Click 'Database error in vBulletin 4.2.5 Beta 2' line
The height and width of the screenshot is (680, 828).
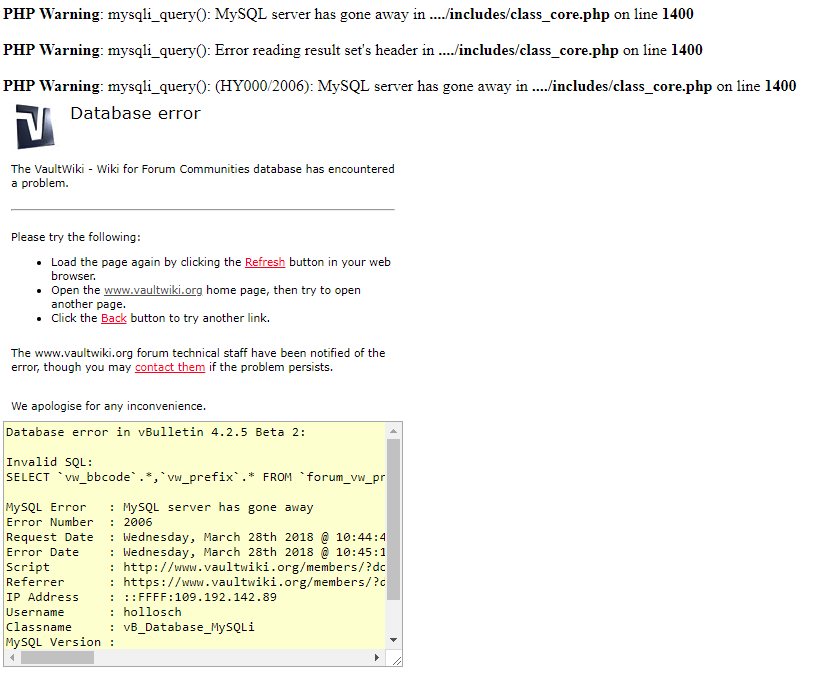point(155,432)
